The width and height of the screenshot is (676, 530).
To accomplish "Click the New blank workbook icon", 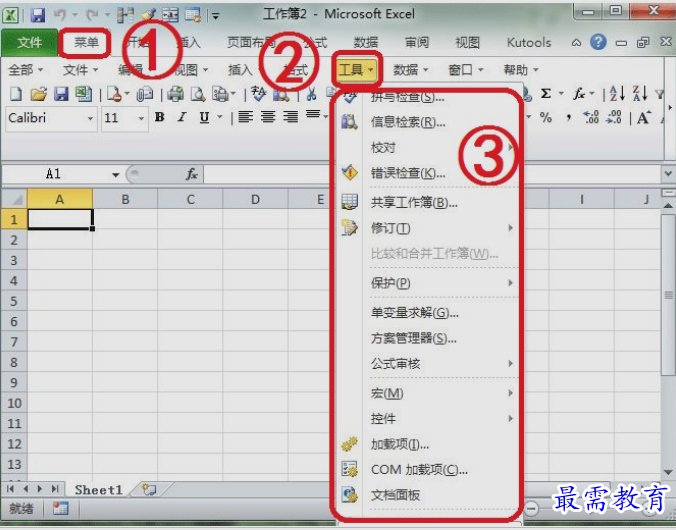I will (16, 94).
